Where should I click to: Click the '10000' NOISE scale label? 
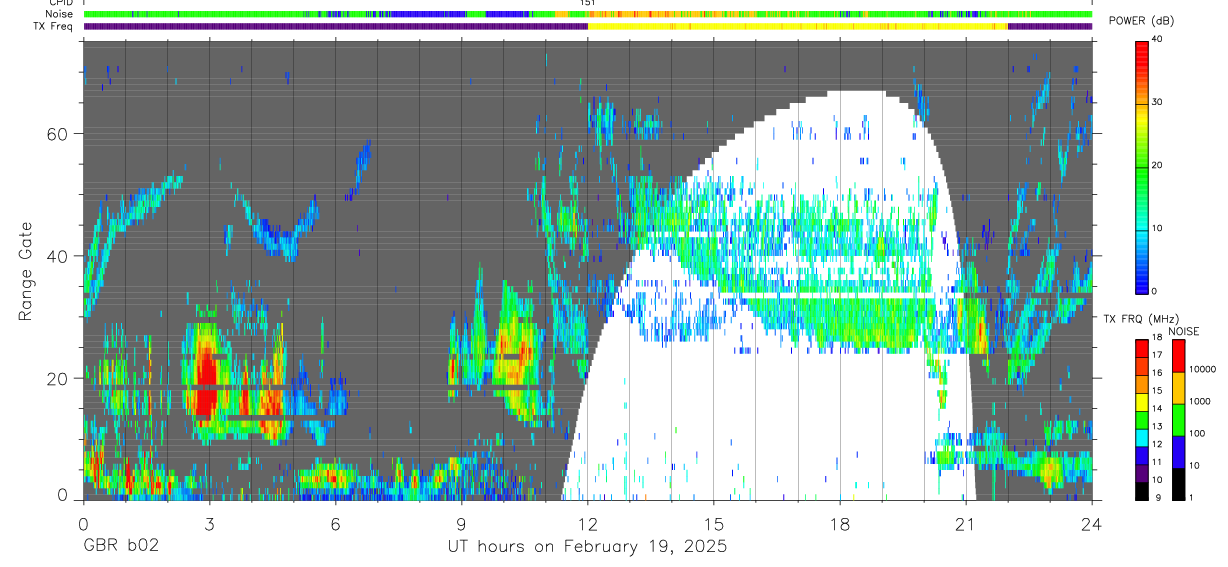(1202, 371)
